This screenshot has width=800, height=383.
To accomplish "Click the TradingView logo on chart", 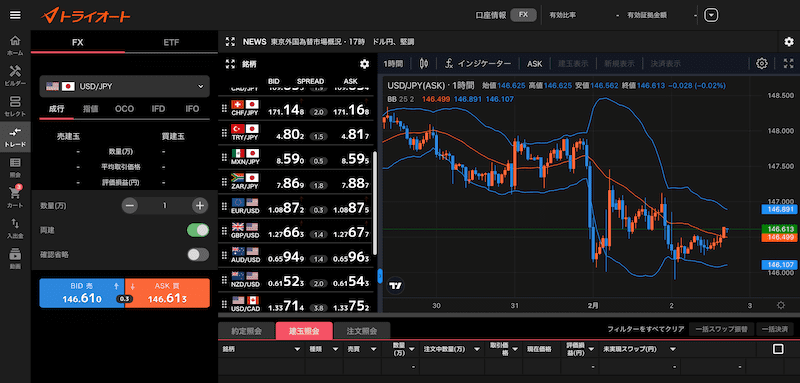I will point(395,286).
